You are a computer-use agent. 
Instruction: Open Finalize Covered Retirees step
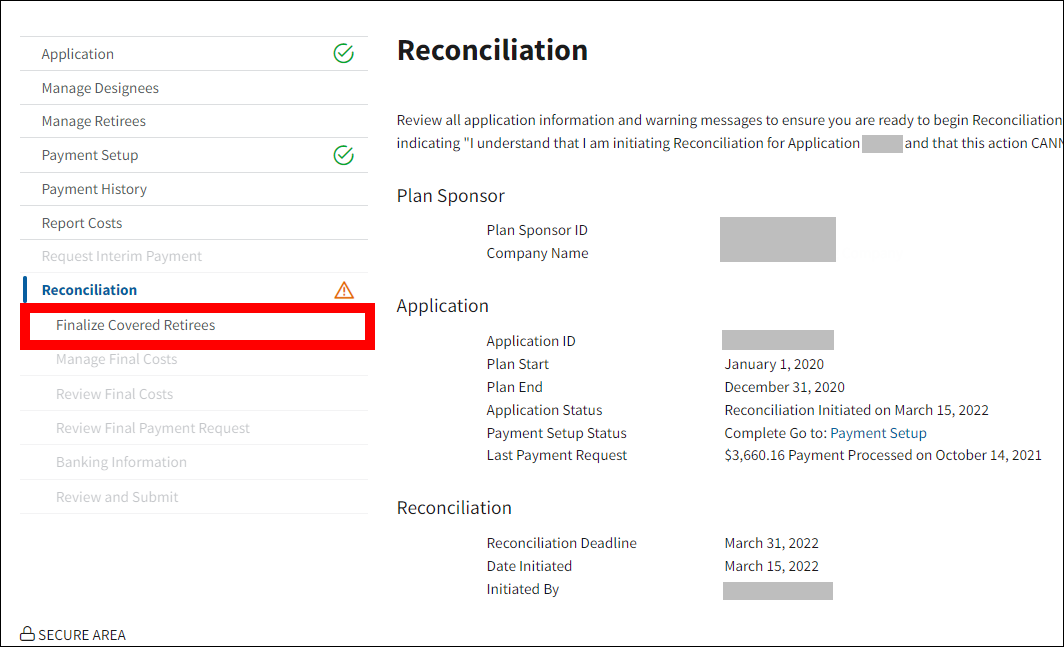(x=136, y=325)
